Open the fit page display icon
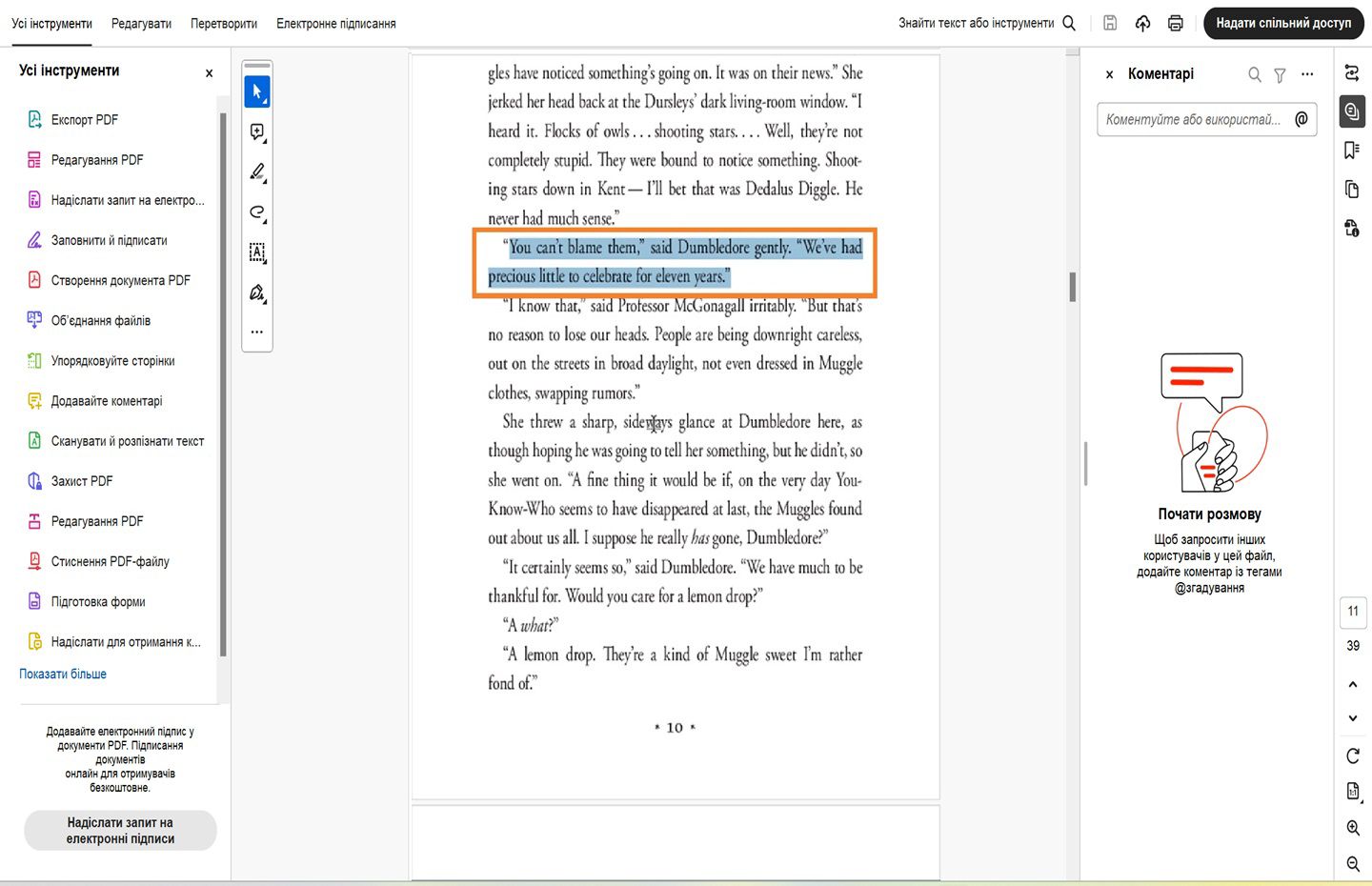Viewport: 1372px width, 886px height. click(1353, 792)
